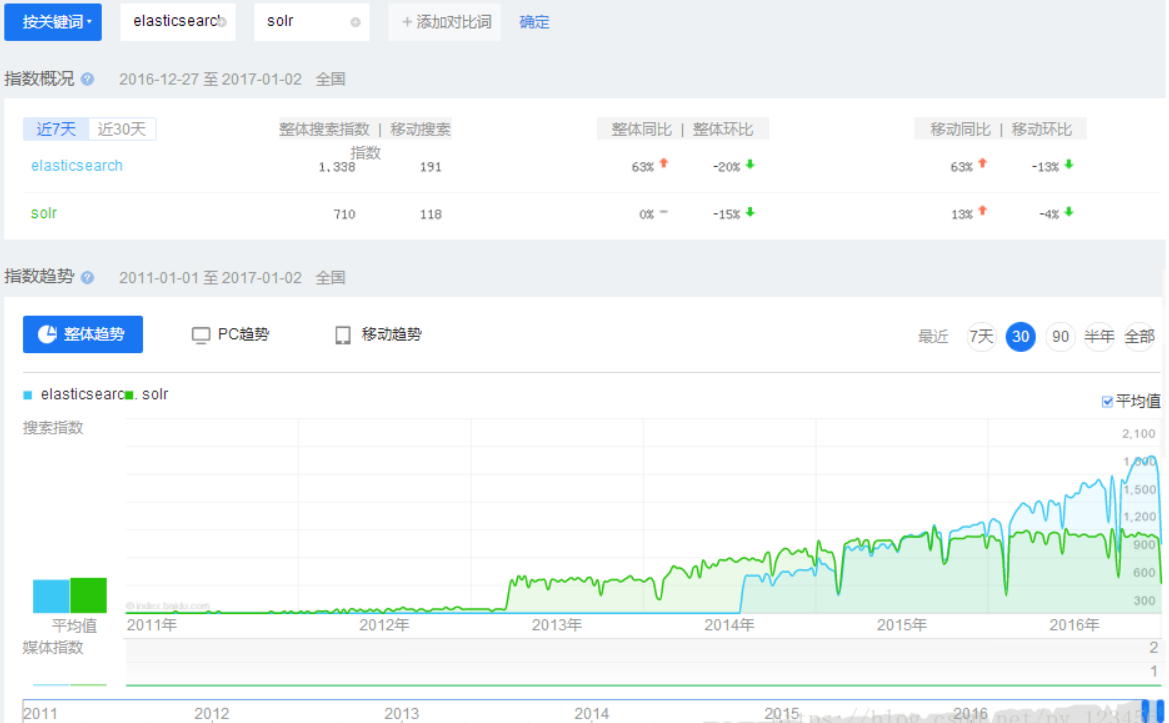Viewport: 1169px width, 723px height.
Task: Remove the elasticsearch keyword chip
Action: tap(221, 22)
